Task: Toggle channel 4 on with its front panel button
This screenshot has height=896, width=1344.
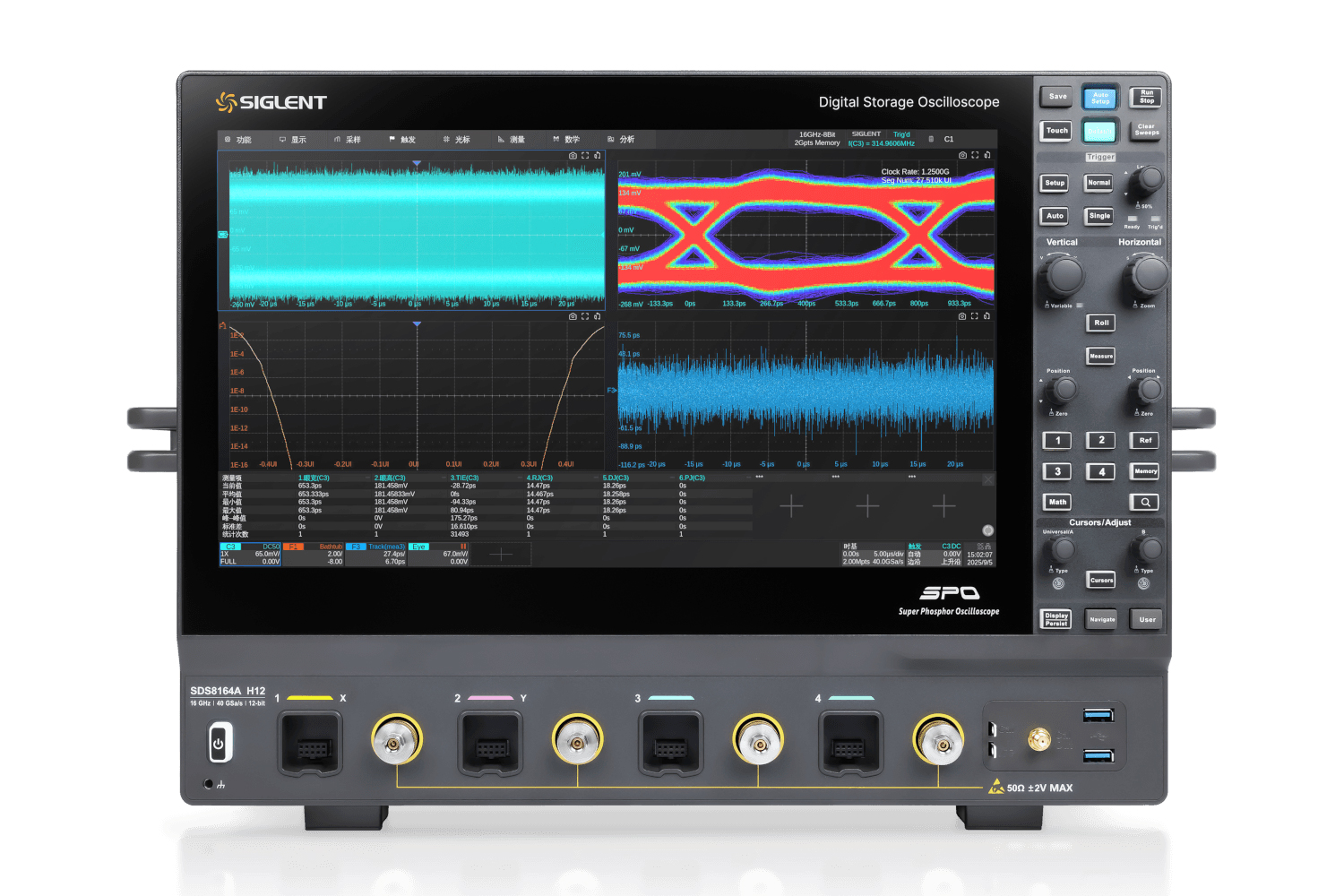Action: [1100, 471]
